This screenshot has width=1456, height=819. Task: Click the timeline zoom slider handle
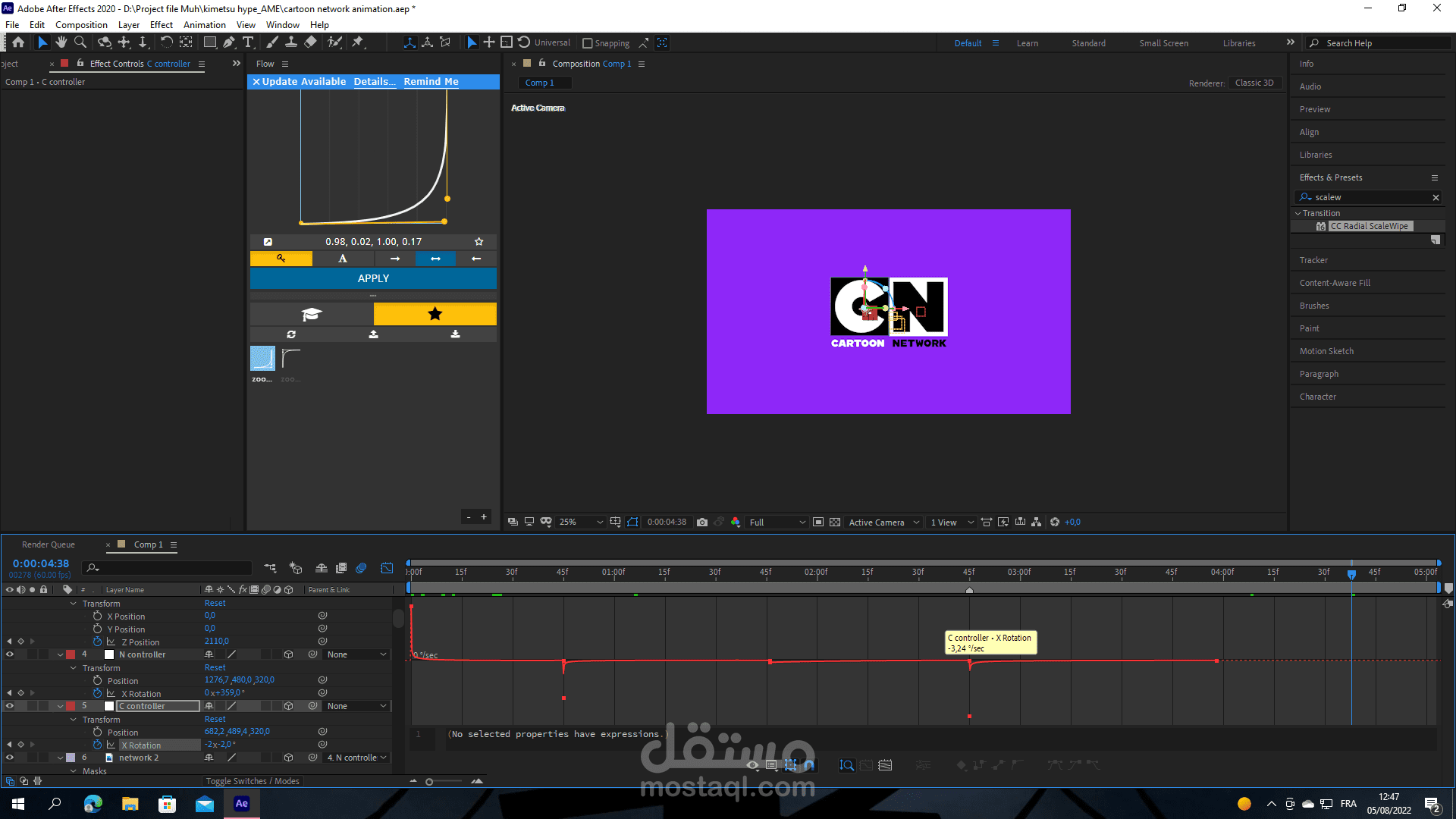[429, 781]
